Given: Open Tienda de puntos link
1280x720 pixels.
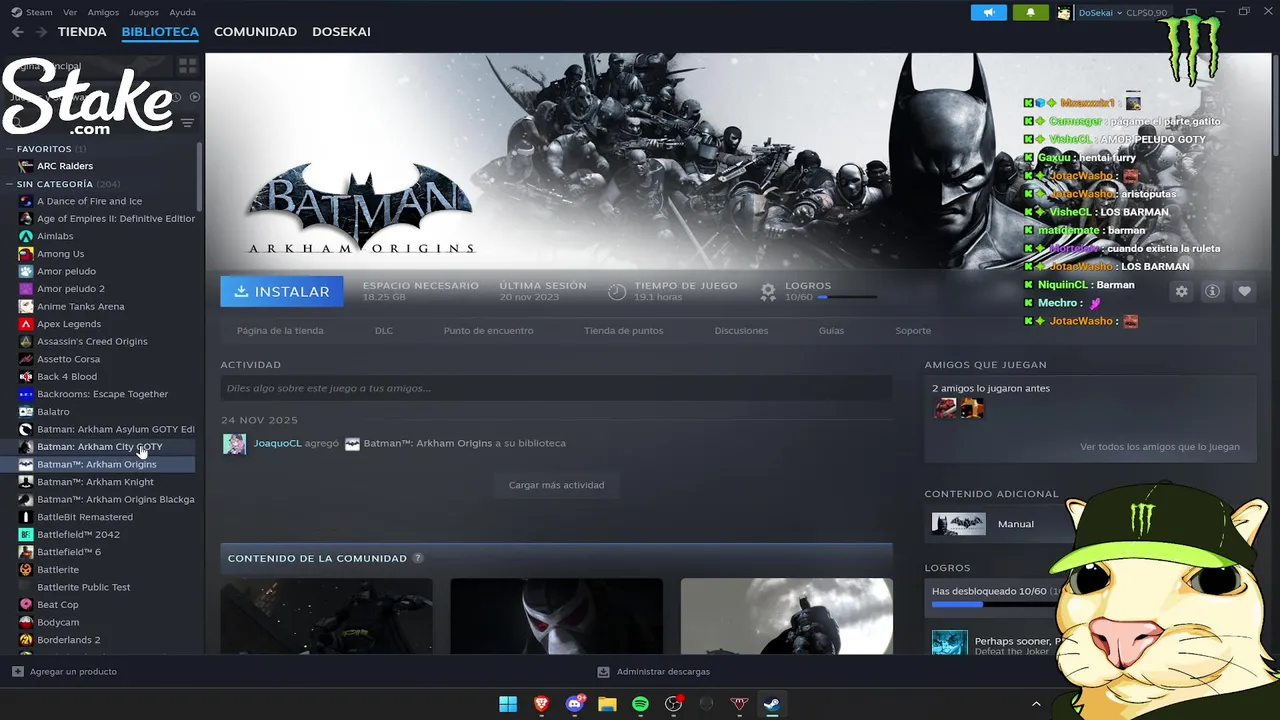Looking at the screenshot, I should (623, 331).
